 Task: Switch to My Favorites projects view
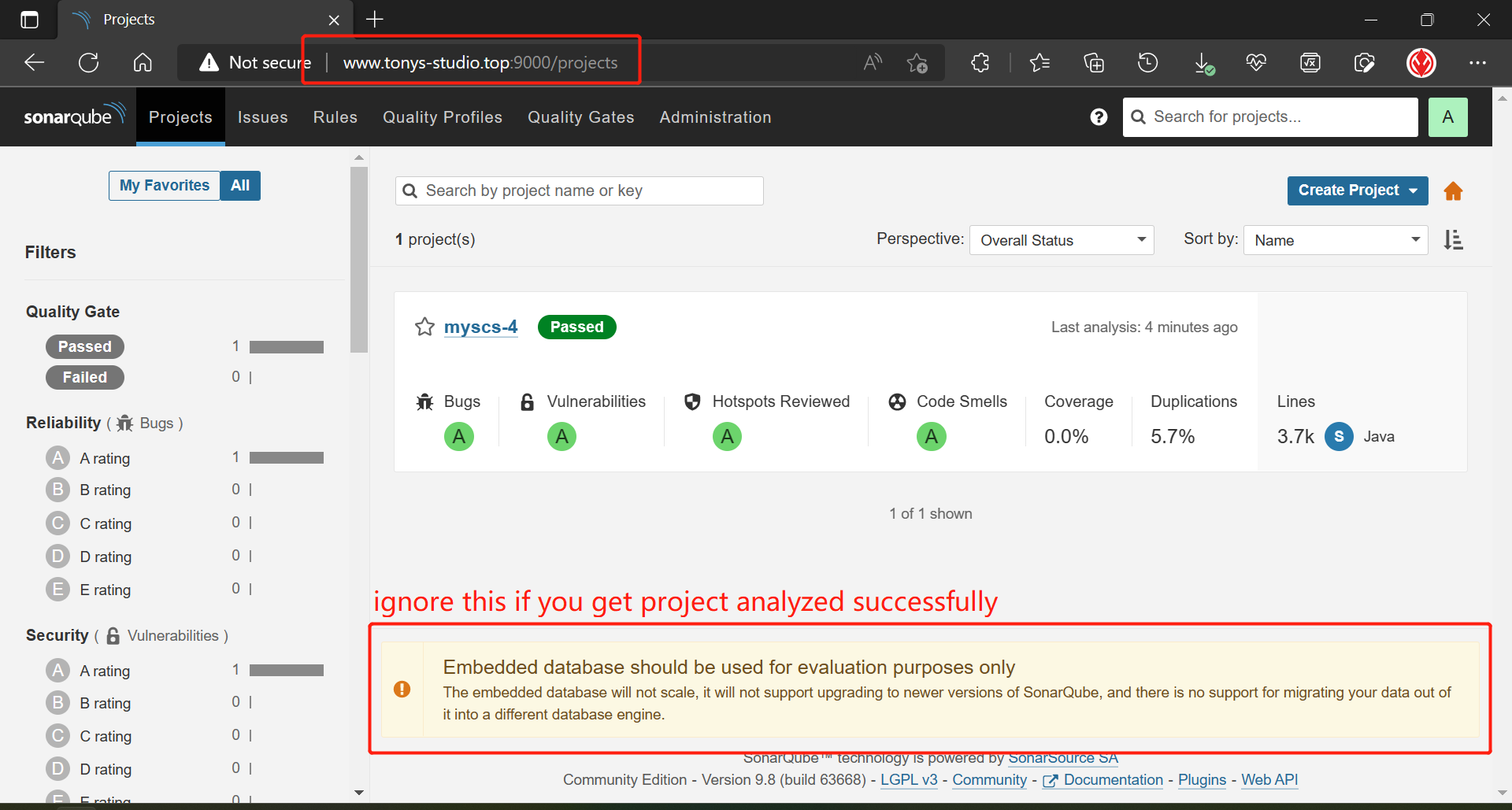[x=164, y=186]
